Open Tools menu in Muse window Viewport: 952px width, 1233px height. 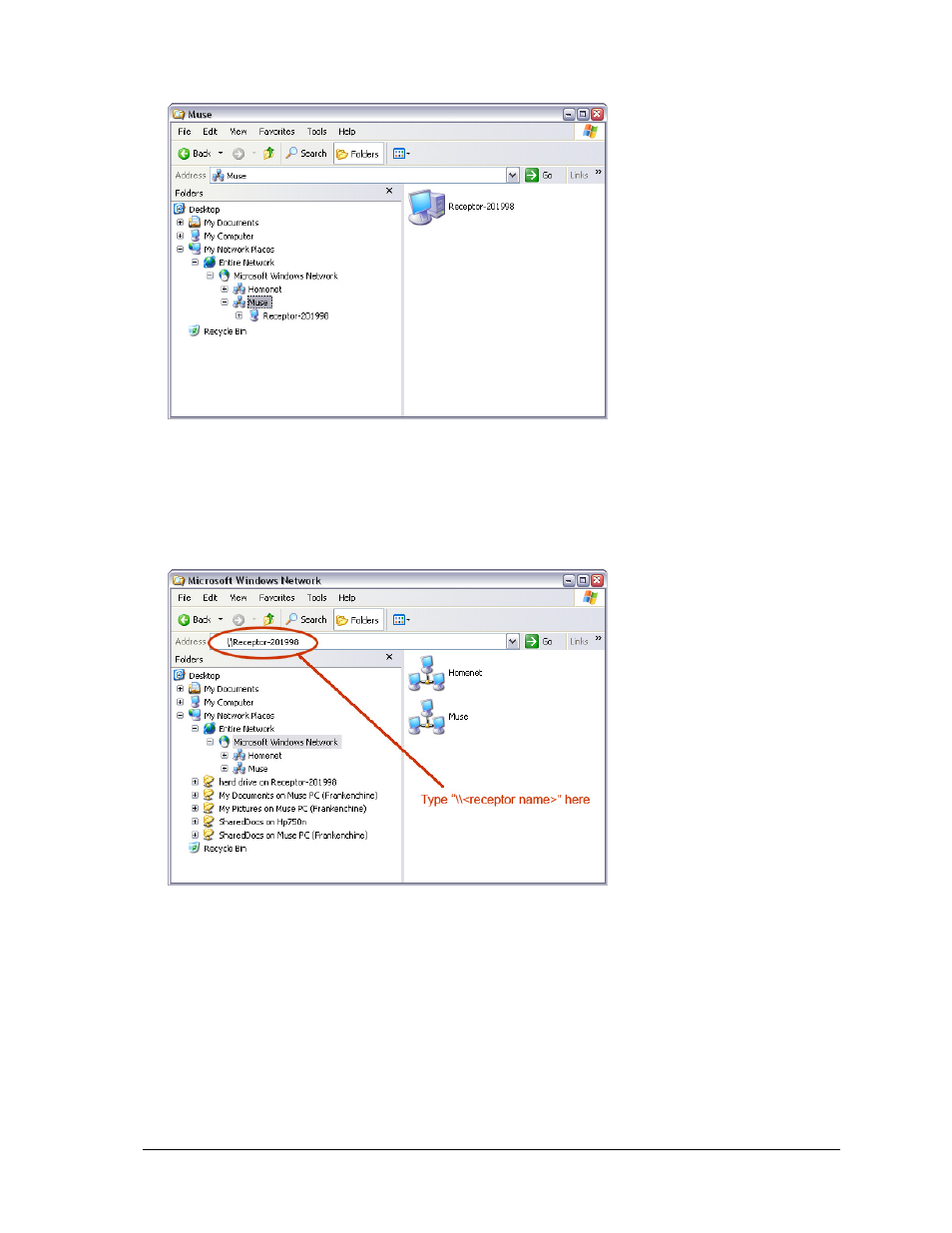pyautogui.click(x=316, y=132)
